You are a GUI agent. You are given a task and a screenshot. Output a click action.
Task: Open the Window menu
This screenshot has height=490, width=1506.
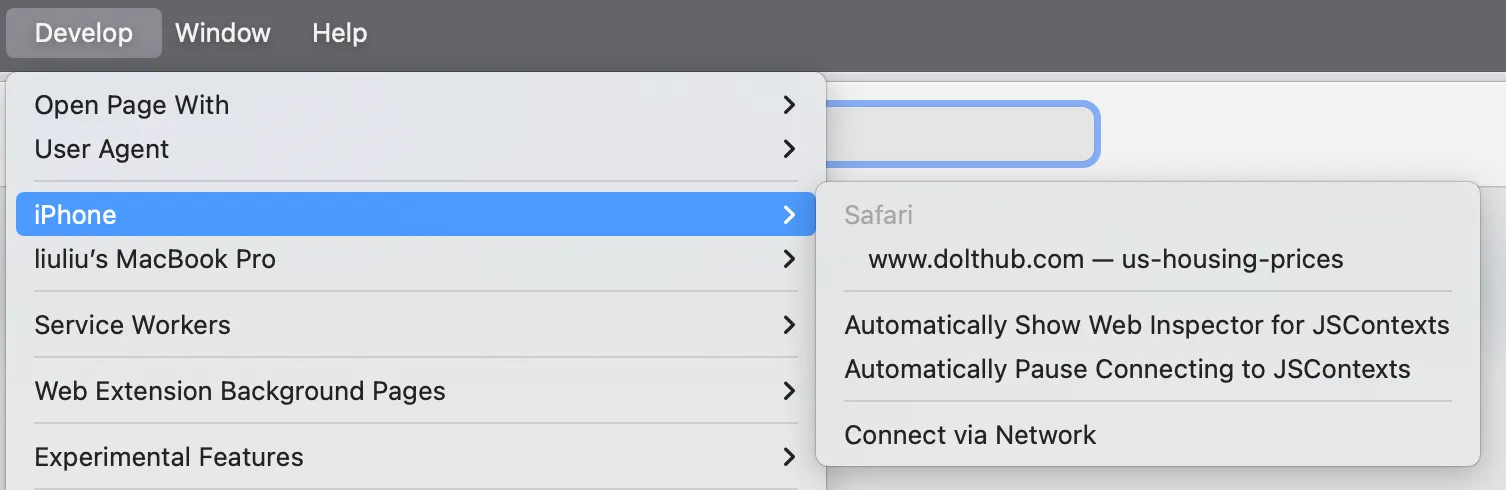(x=223, y=33)
